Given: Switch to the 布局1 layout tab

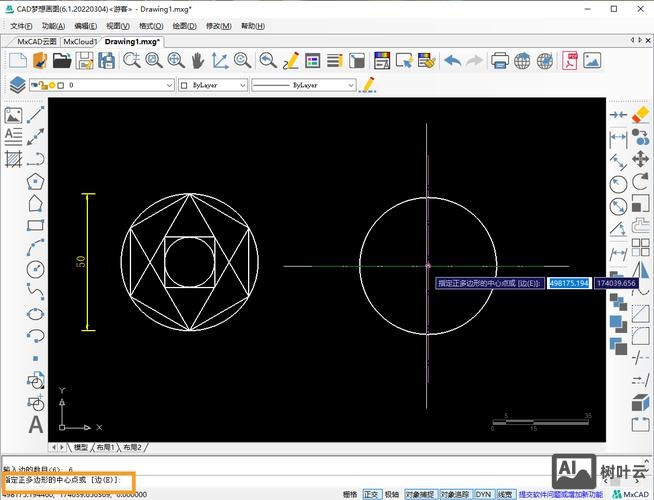Looking at the screenshot, I should click(x=106, y=447).
